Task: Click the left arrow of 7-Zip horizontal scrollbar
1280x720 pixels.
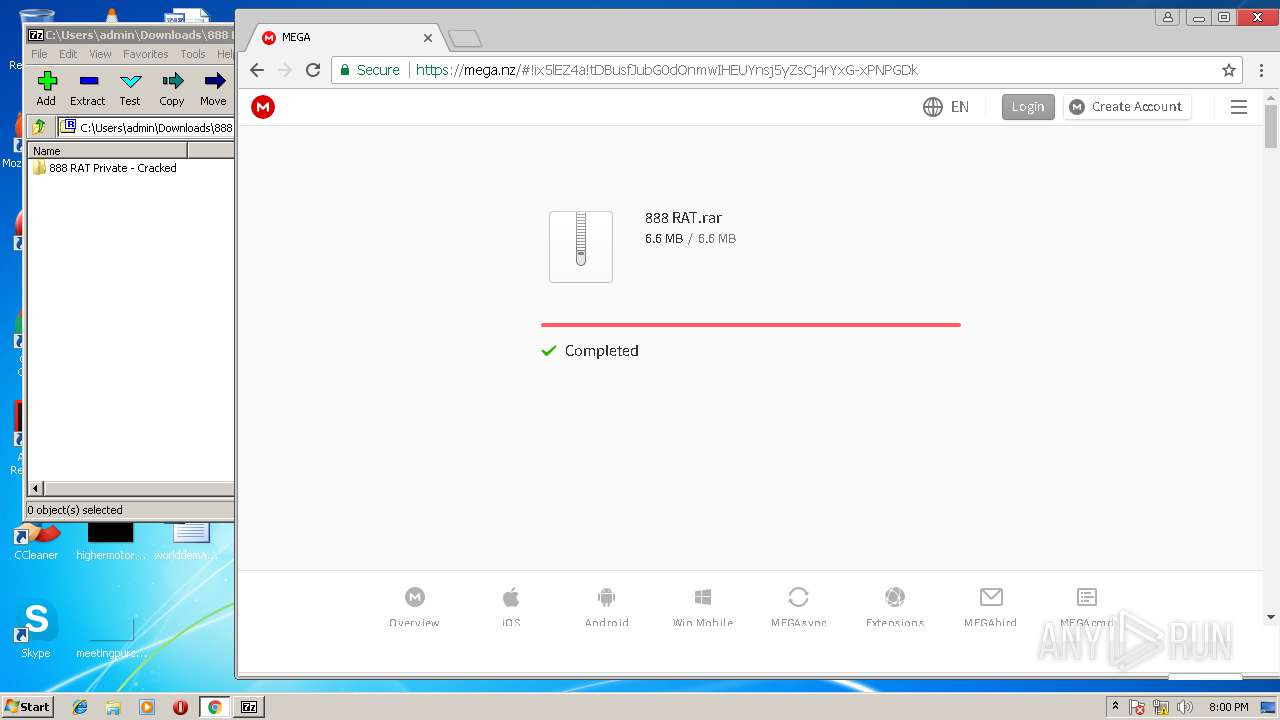Action: click(x=36, y=489)
